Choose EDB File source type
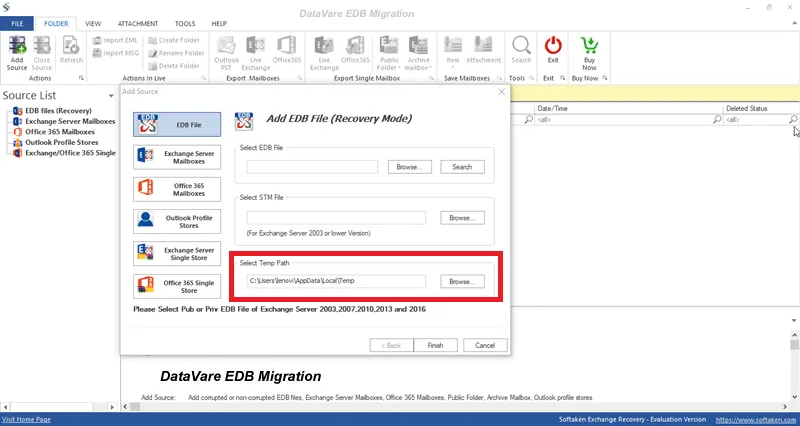The width and height of the screenshot is (800, 426). click(177, 124)
